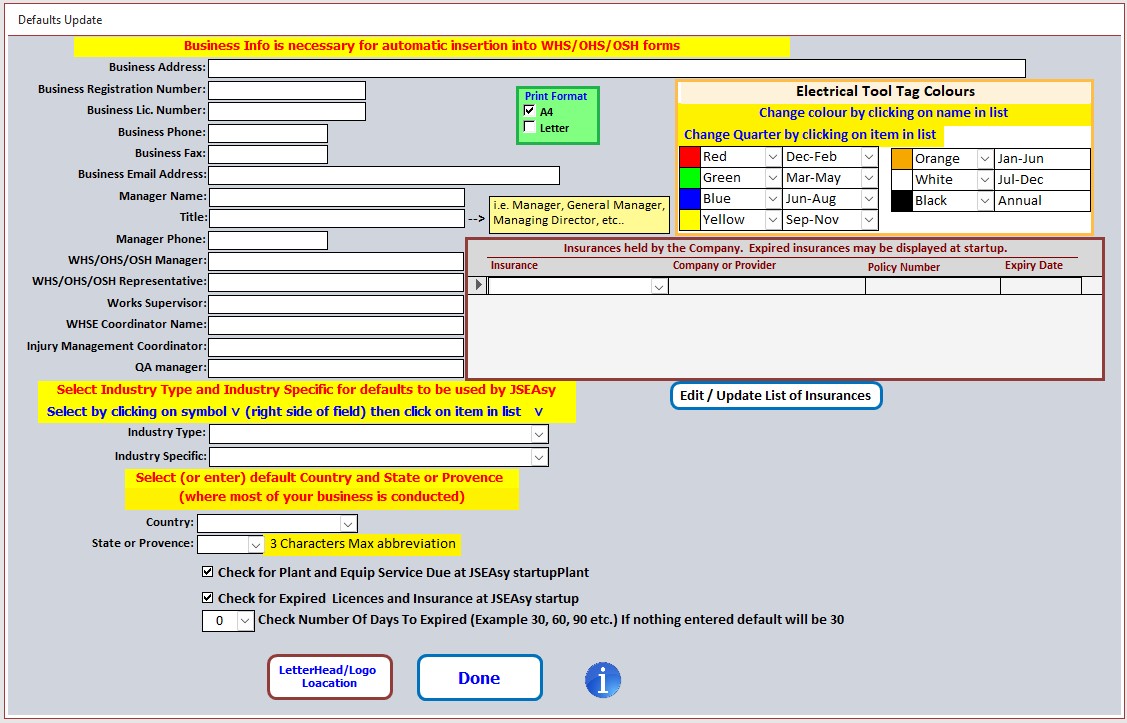Image resolution: width=1127 pixels, height=723 pixels.
Task: Open the Insurance type dropdown in table
Action: pyautogui.click(x=658, y=287)
